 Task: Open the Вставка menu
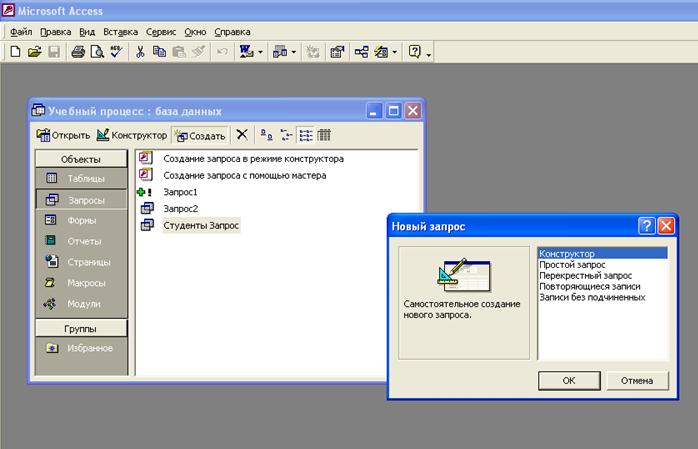[120, 32]
